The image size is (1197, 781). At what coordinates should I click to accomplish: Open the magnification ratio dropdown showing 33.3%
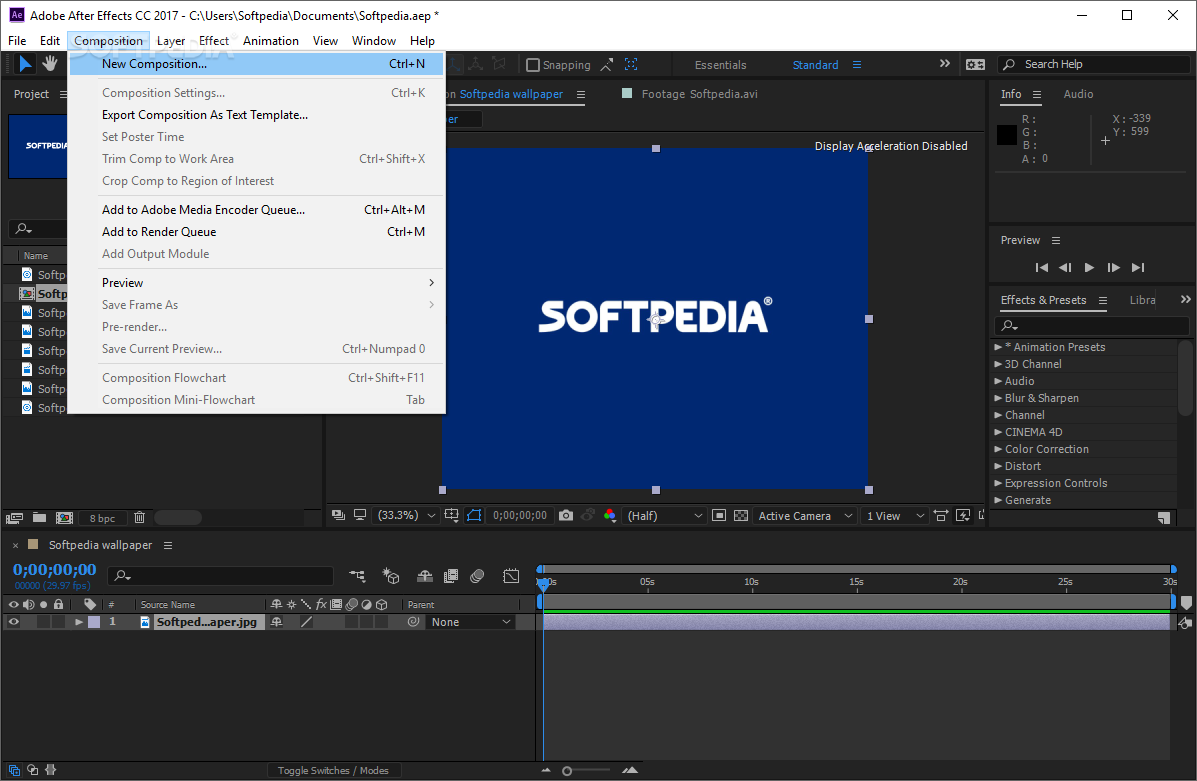(405, 515)
